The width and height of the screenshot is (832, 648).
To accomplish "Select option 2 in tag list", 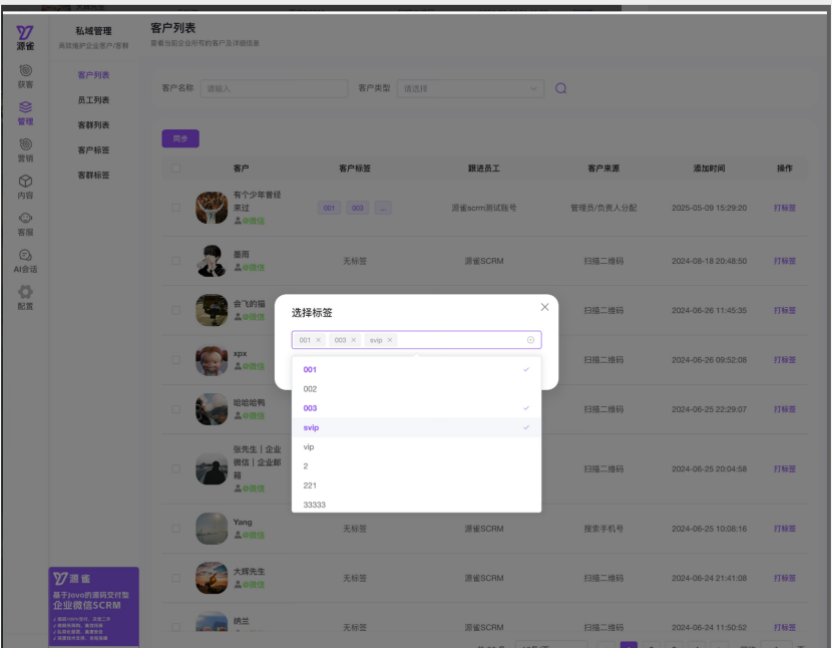I will click(x=416, y=466).
